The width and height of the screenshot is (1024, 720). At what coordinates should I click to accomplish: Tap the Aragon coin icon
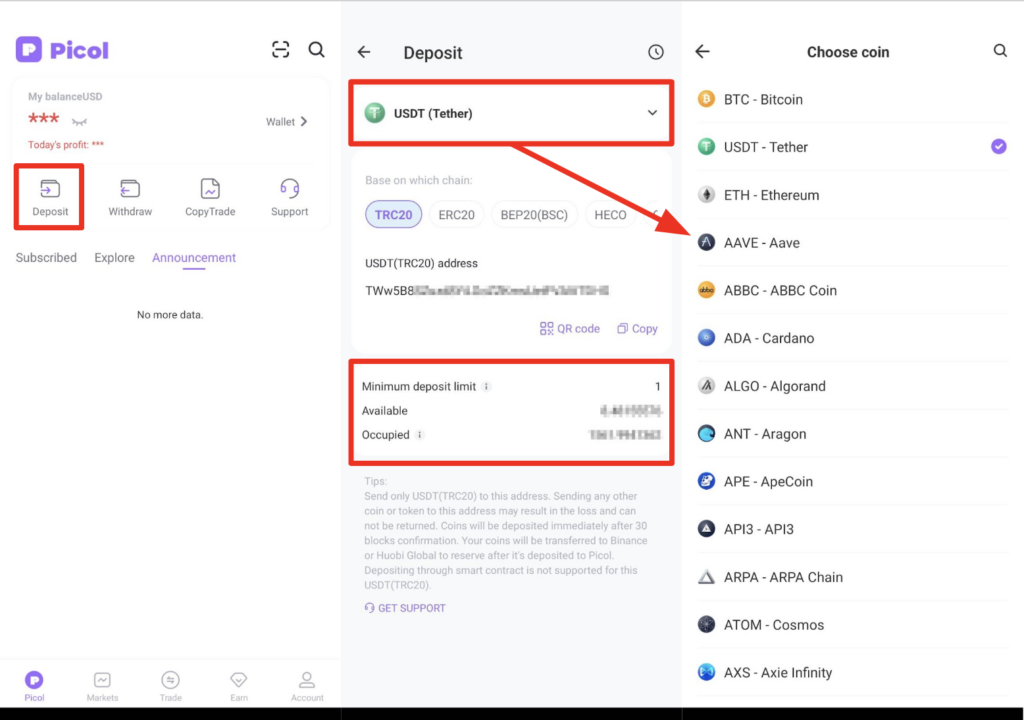pyautogui.click(x=706, y=433)
